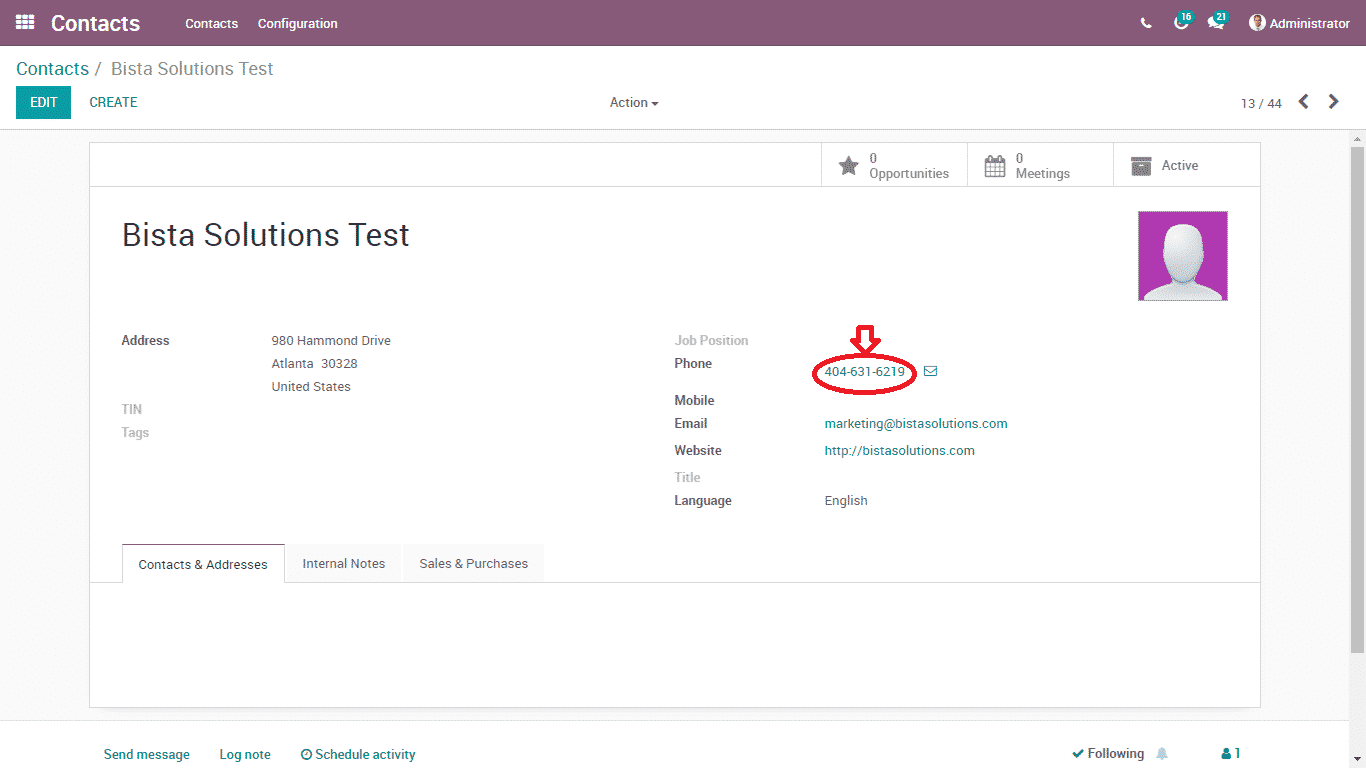Go to next record arrow

(x=1333, y=102)
